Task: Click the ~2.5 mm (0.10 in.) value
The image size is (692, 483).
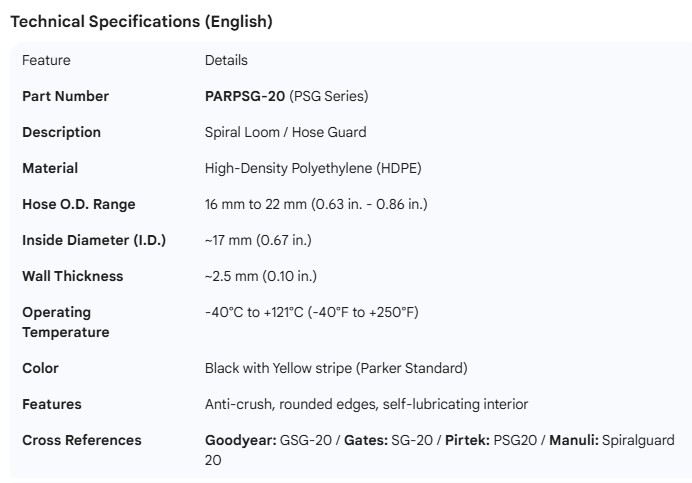Action: click(260, 276)
